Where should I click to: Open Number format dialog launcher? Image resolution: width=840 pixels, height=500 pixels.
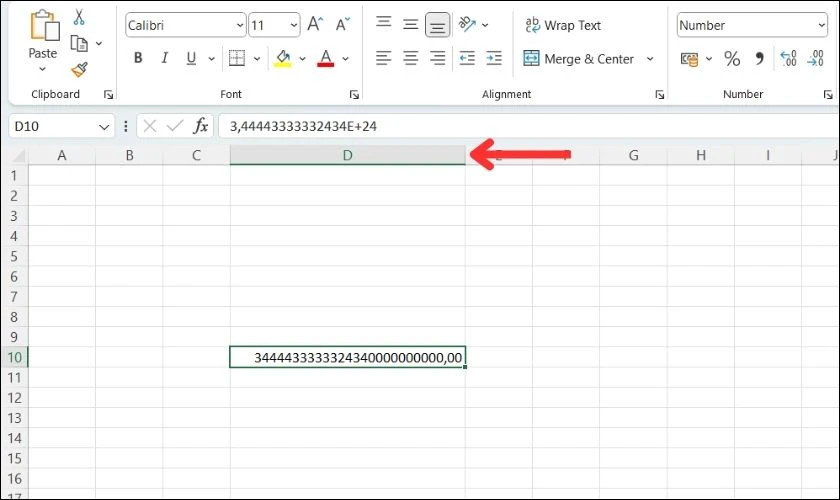(x=828, y=95)
